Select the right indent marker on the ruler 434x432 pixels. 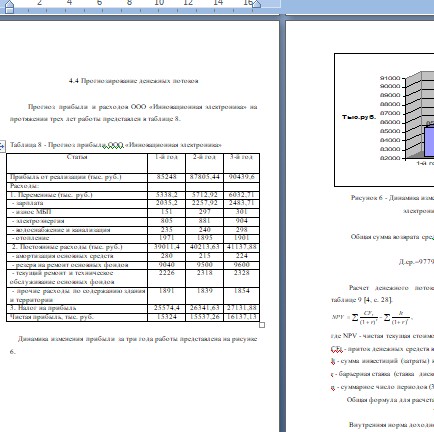257,4
